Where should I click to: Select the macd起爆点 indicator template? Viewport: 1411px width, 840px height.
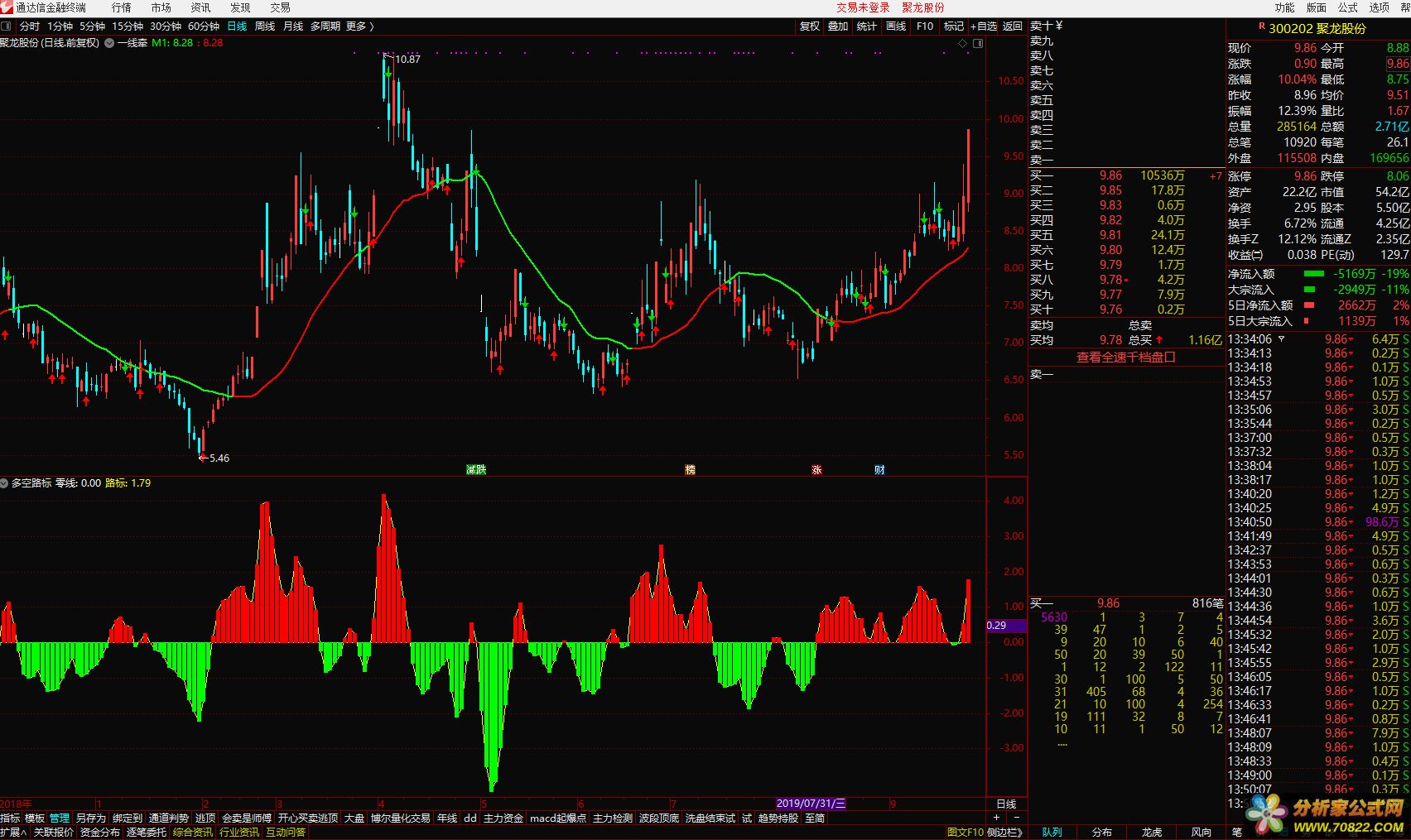point(558,818)
